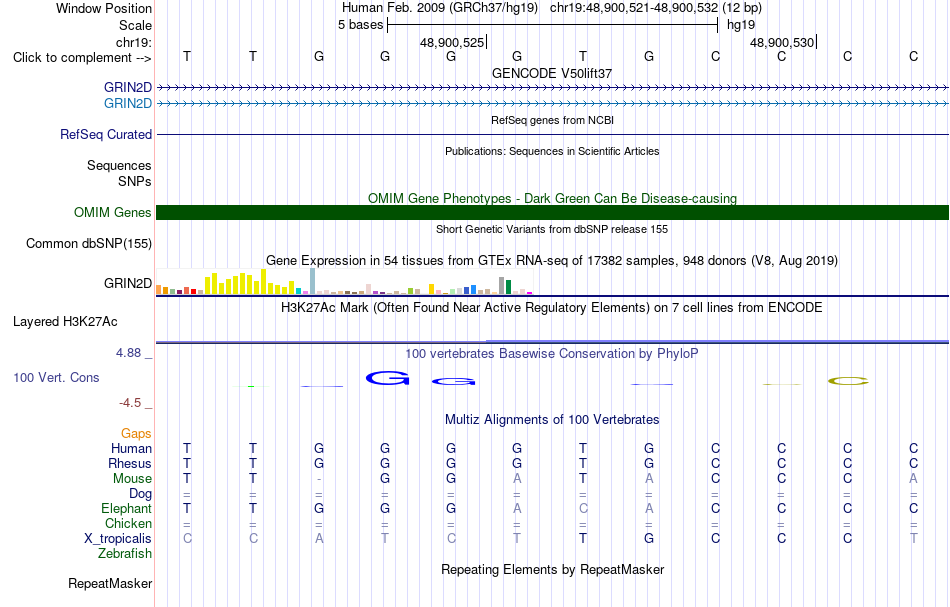Open 'Short Genetic Variants from dbSNP' title
Screen dimensions: 950x607
point(552,229)
